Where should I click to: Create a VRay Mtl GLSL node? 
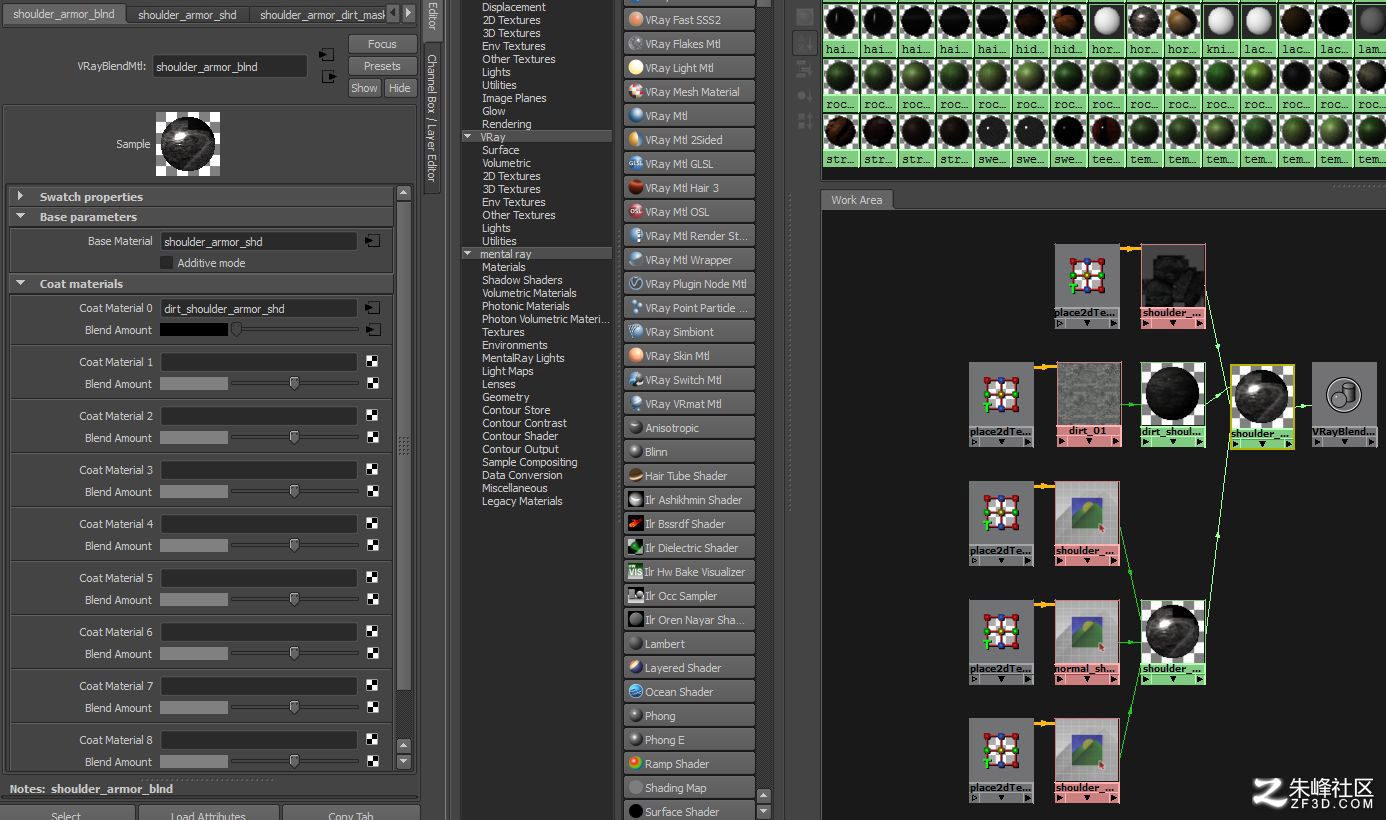pyautogui.click(x=689, y=164)
